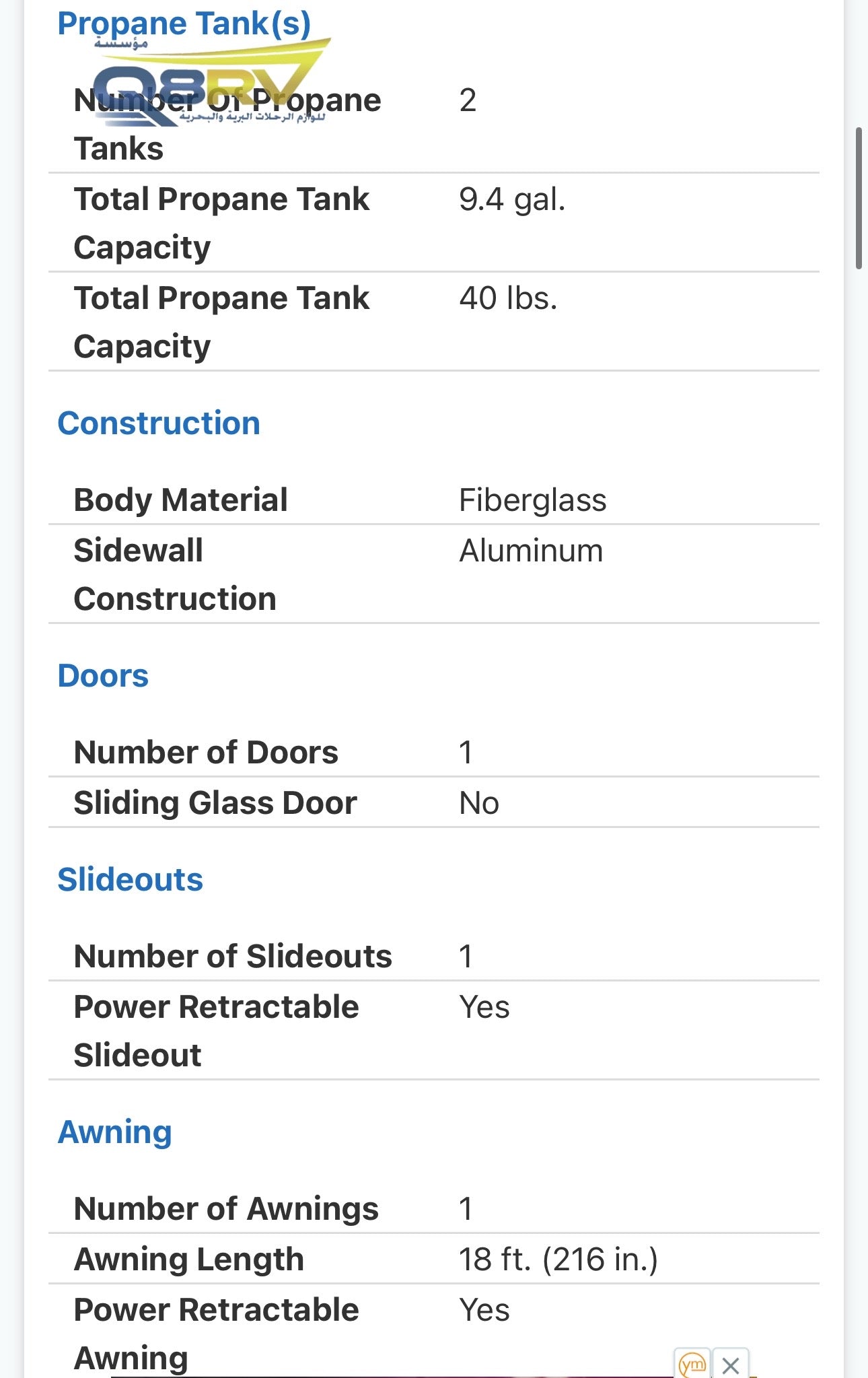
Task: Select the 18 ft. (216 in.) awning length
Action: pyautogui.click(x=558, y=1260)
